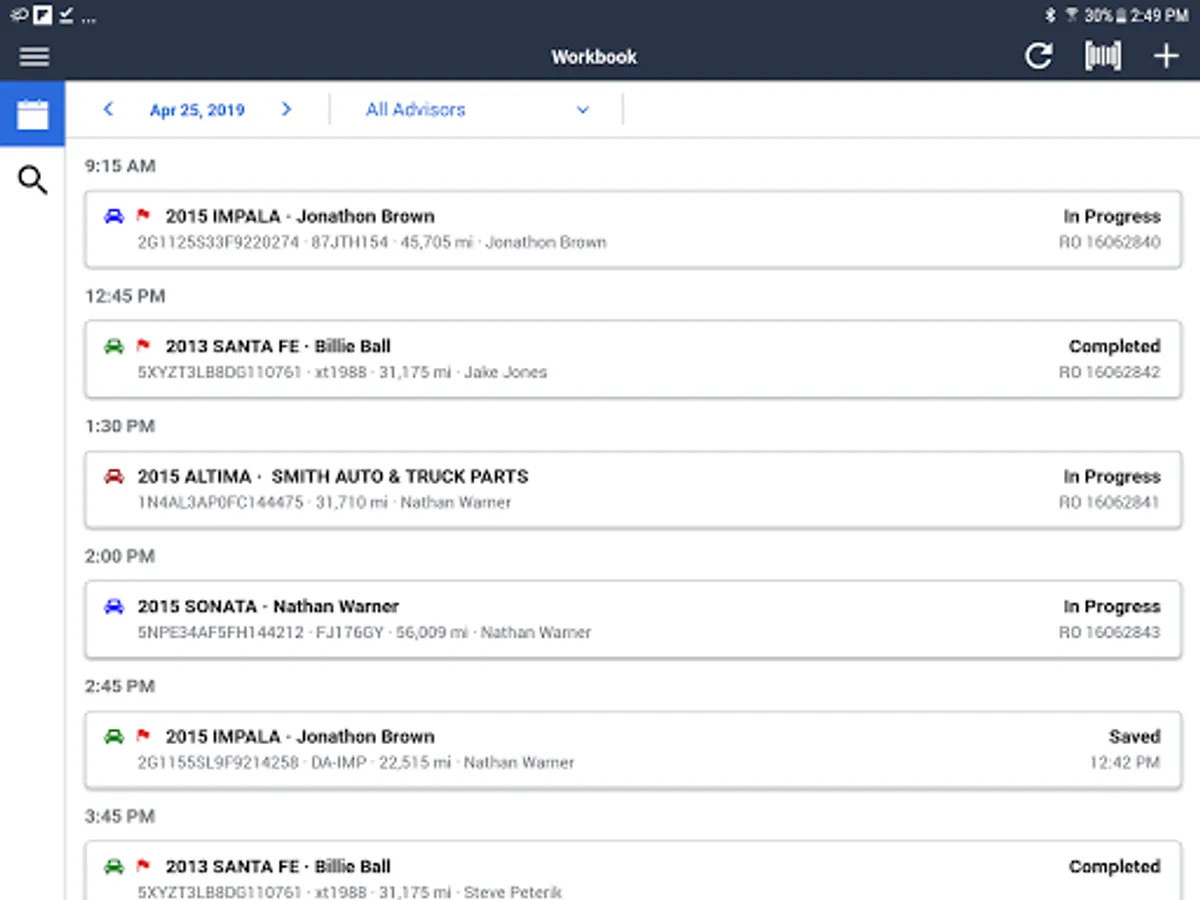The width and height of the screenshot is (1200, 900).
Task: Click the 2:00 PM time header
Action: point(120,556)
